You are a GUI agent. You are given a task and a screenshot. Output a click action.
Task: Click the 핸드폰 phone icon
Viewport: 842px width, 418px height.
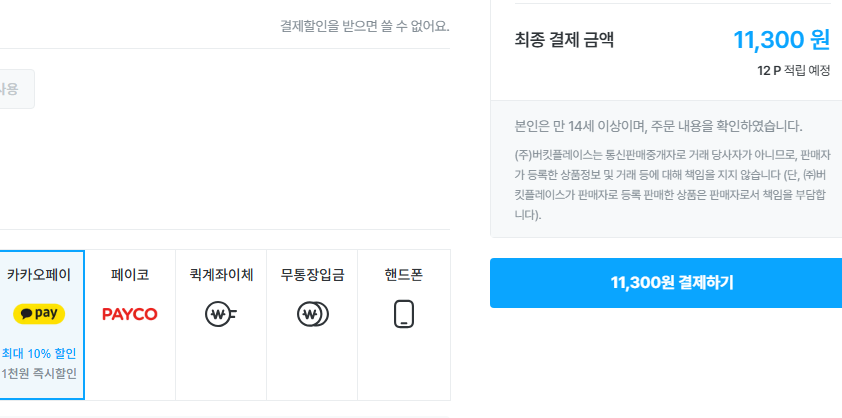[x=403, y=314]
